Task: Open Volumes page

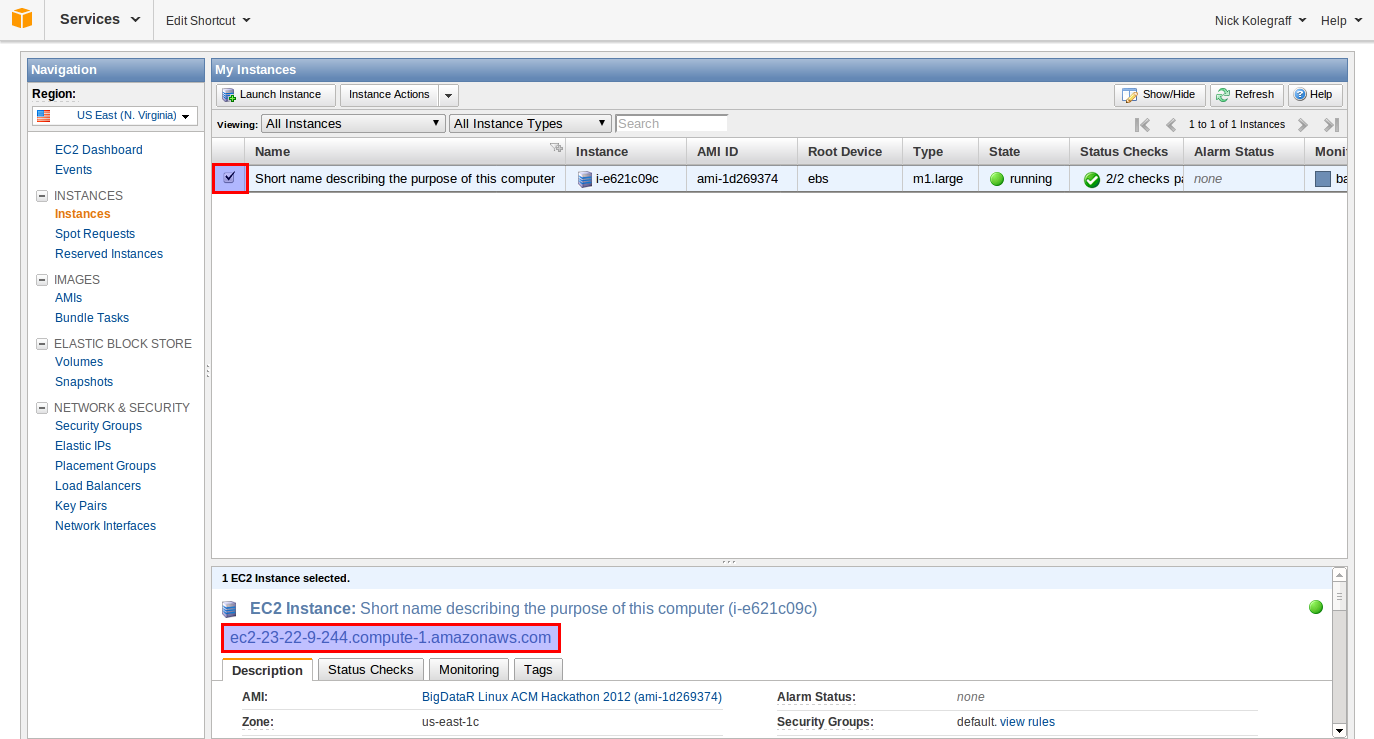Action: (79, 362)
